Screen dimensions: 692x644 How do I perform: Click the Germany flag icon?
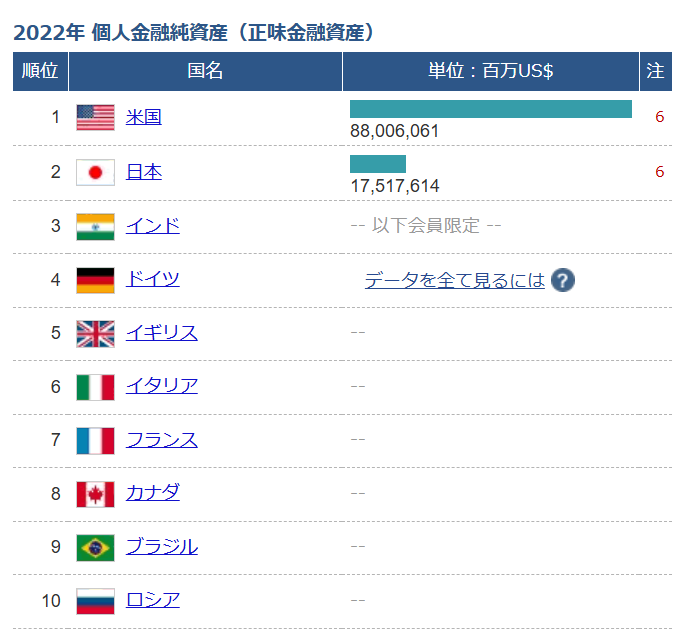coord(95,280)
